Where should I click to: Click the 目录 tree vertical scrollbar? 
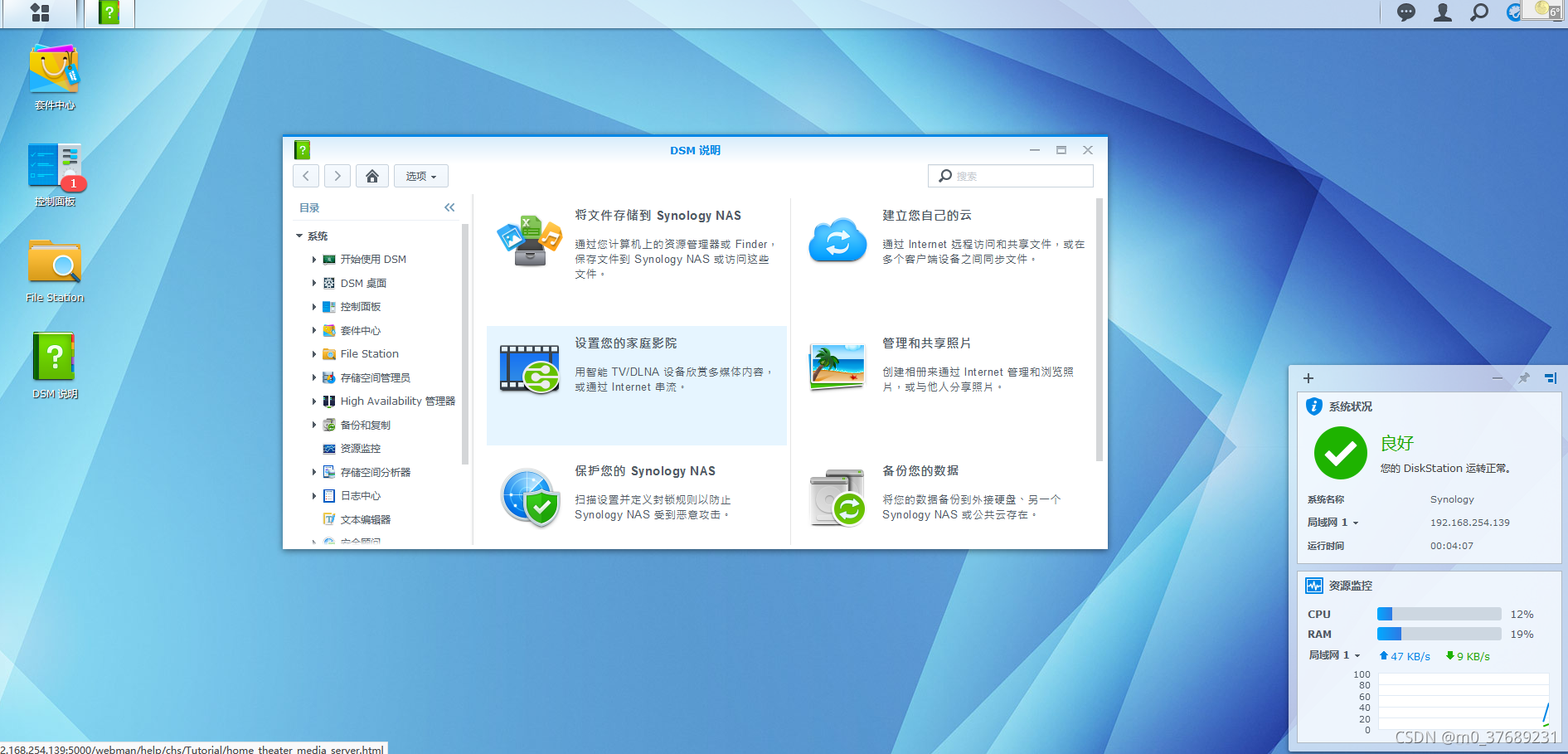pos(465,344)
